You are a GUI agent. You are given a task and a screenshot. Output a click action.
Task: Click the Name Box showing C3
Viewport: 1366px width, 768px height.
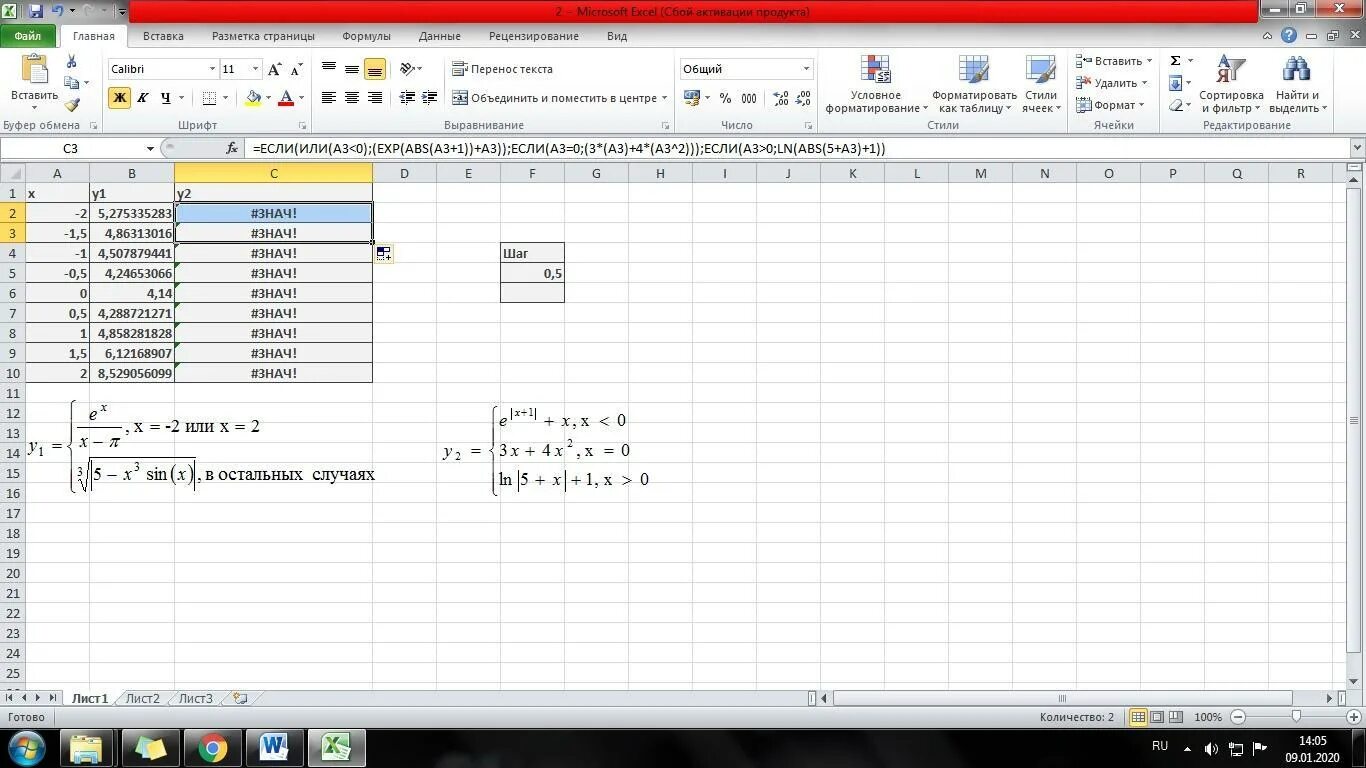[71, 148]
